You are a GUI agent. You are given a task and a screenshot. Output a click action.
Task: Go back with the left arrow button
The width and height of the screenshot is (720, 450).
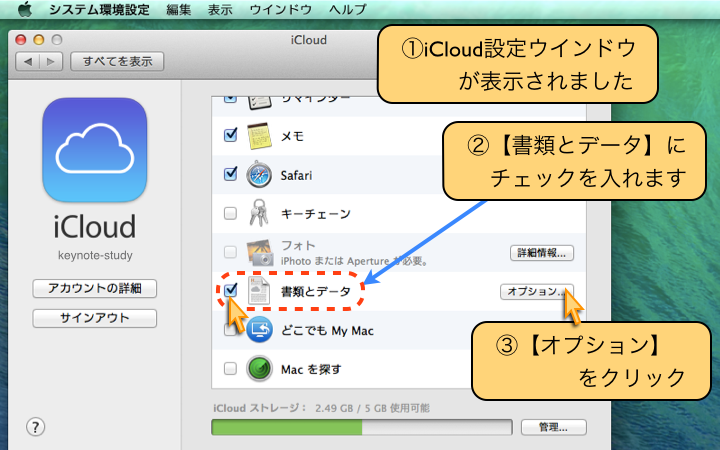(28, 62)
